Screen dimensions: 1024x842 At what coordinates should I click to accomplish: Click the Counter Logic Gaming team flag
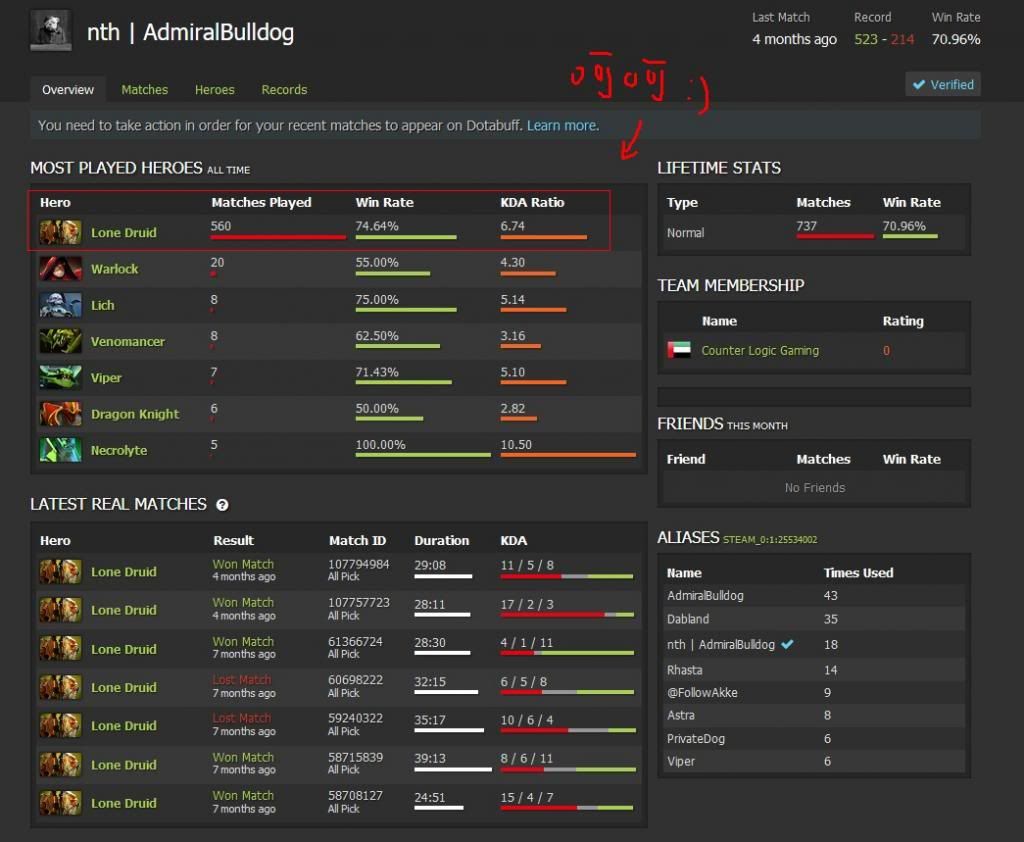679,350
